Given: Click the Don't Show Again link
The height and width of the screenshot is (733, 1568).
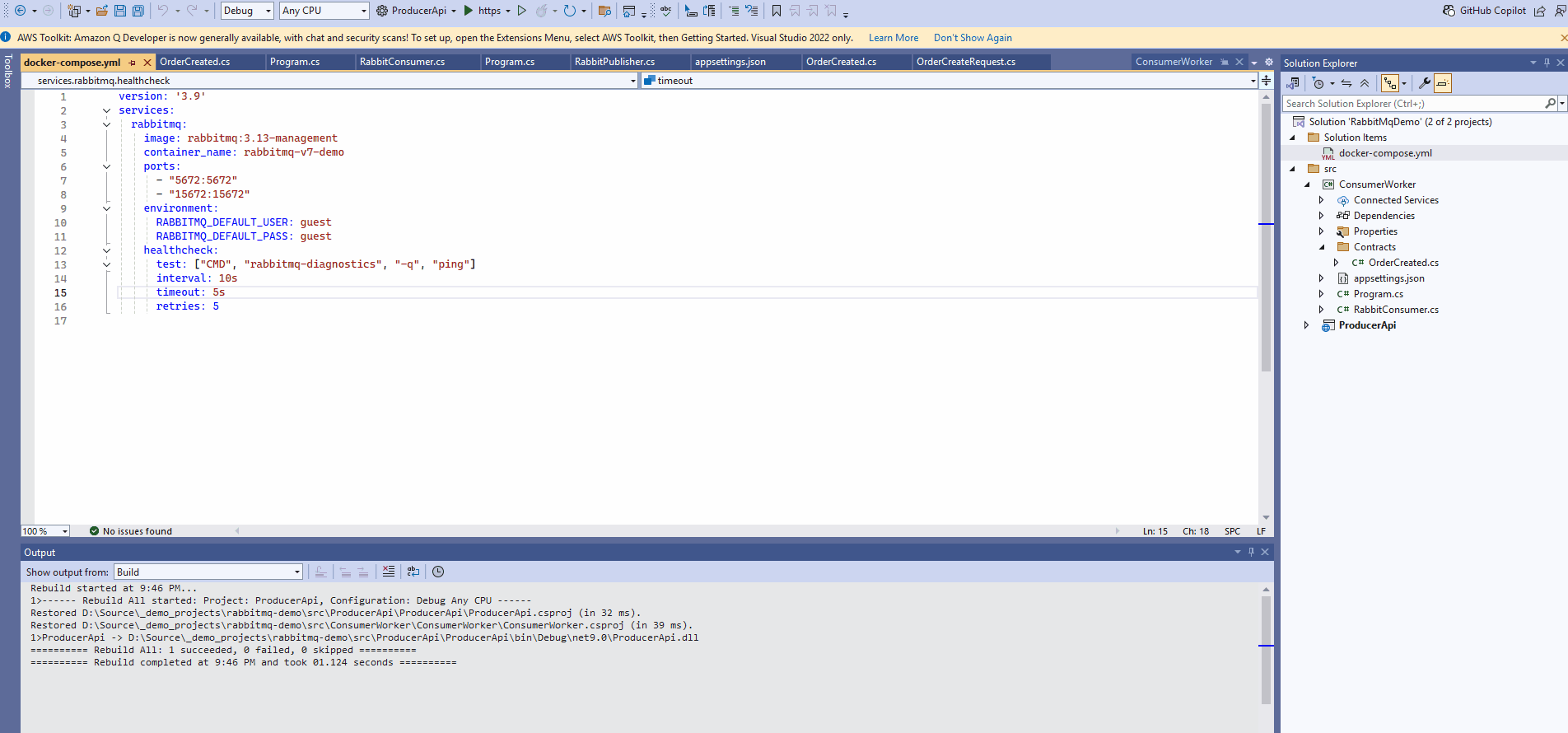Looking at the screenshot, I should tap(973, 38).
